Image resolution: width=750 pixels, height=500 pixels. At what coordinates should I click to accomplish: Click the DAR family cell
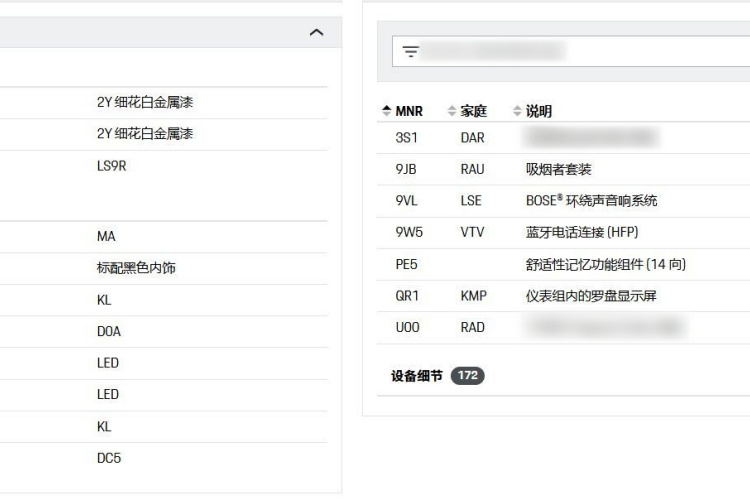tap(473, 138)
